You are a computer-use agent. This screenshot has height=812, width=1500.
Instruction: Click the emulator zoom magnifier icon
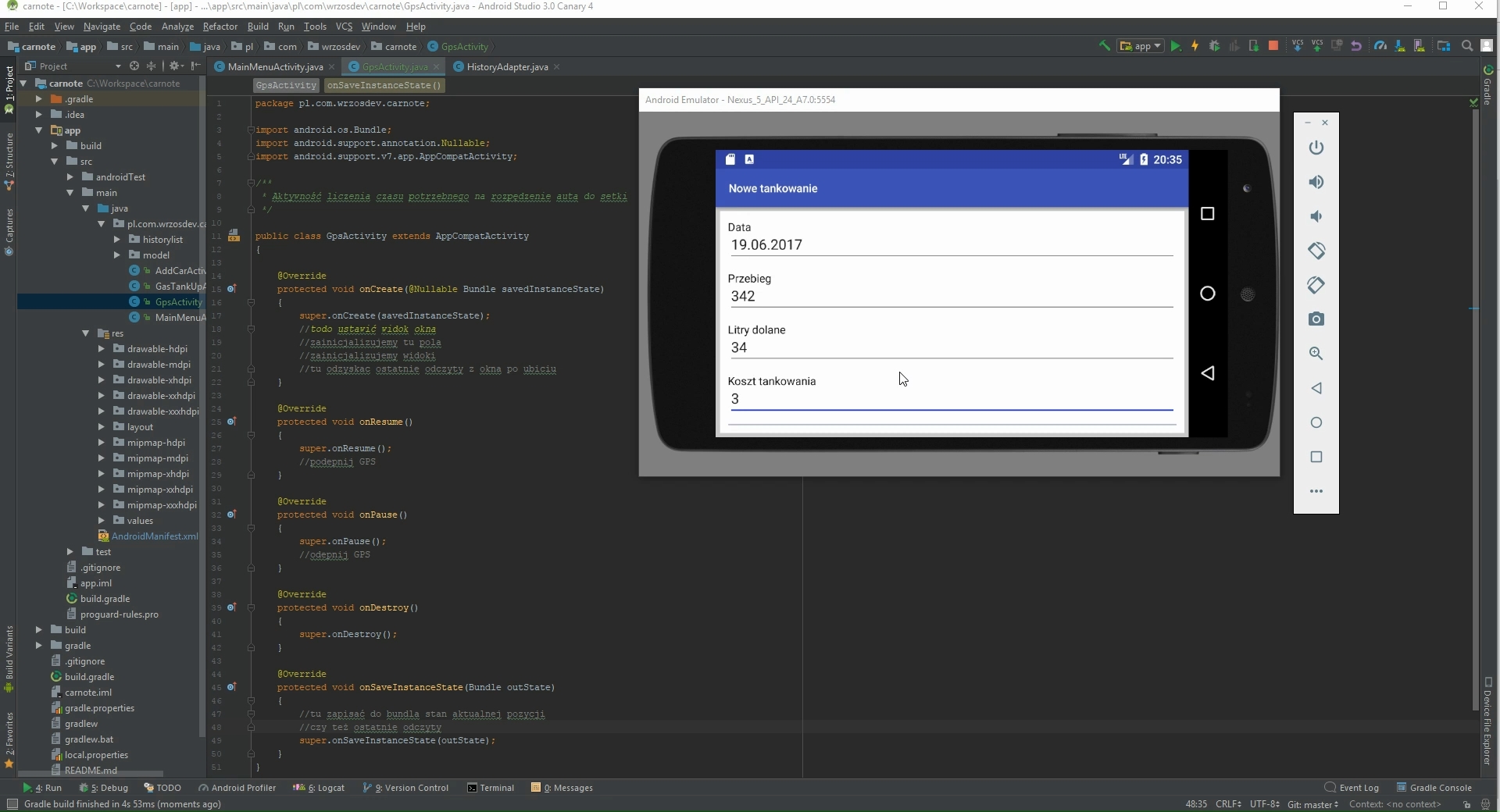pyautogui.click(x=1316, y=354)
